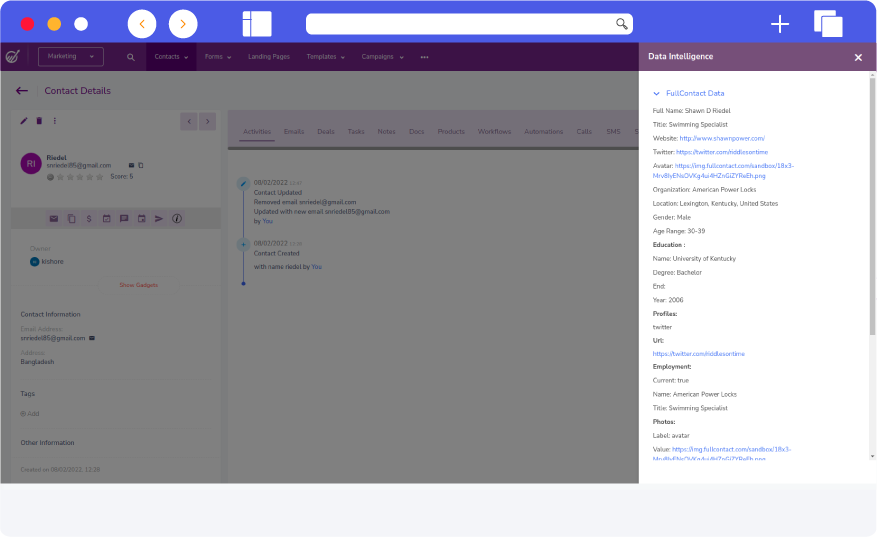Switch to the Activities tab

tap(257, 131)
